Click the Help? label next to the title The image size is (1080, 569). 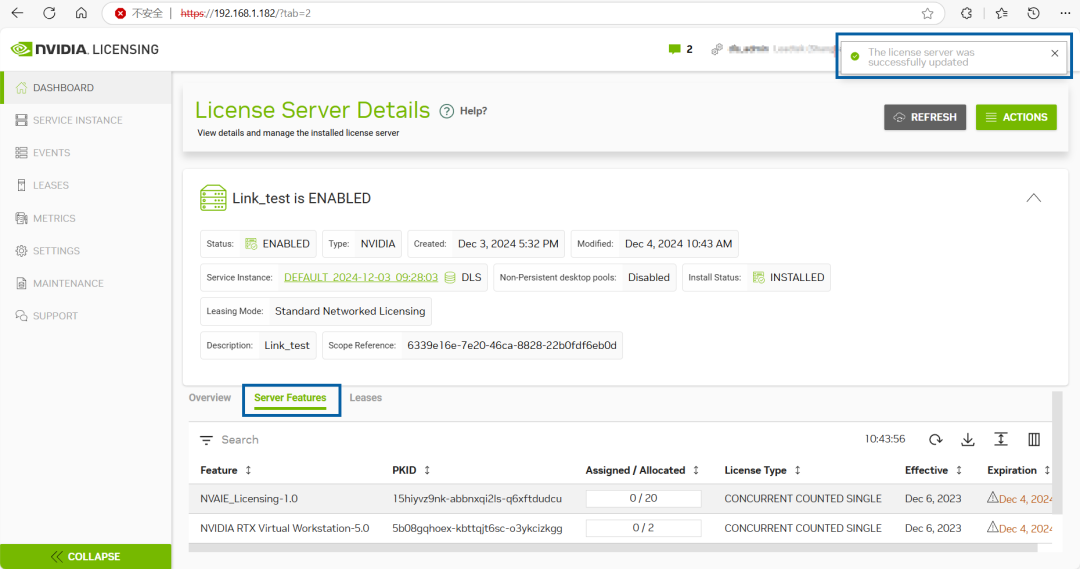tap(473, 111)
